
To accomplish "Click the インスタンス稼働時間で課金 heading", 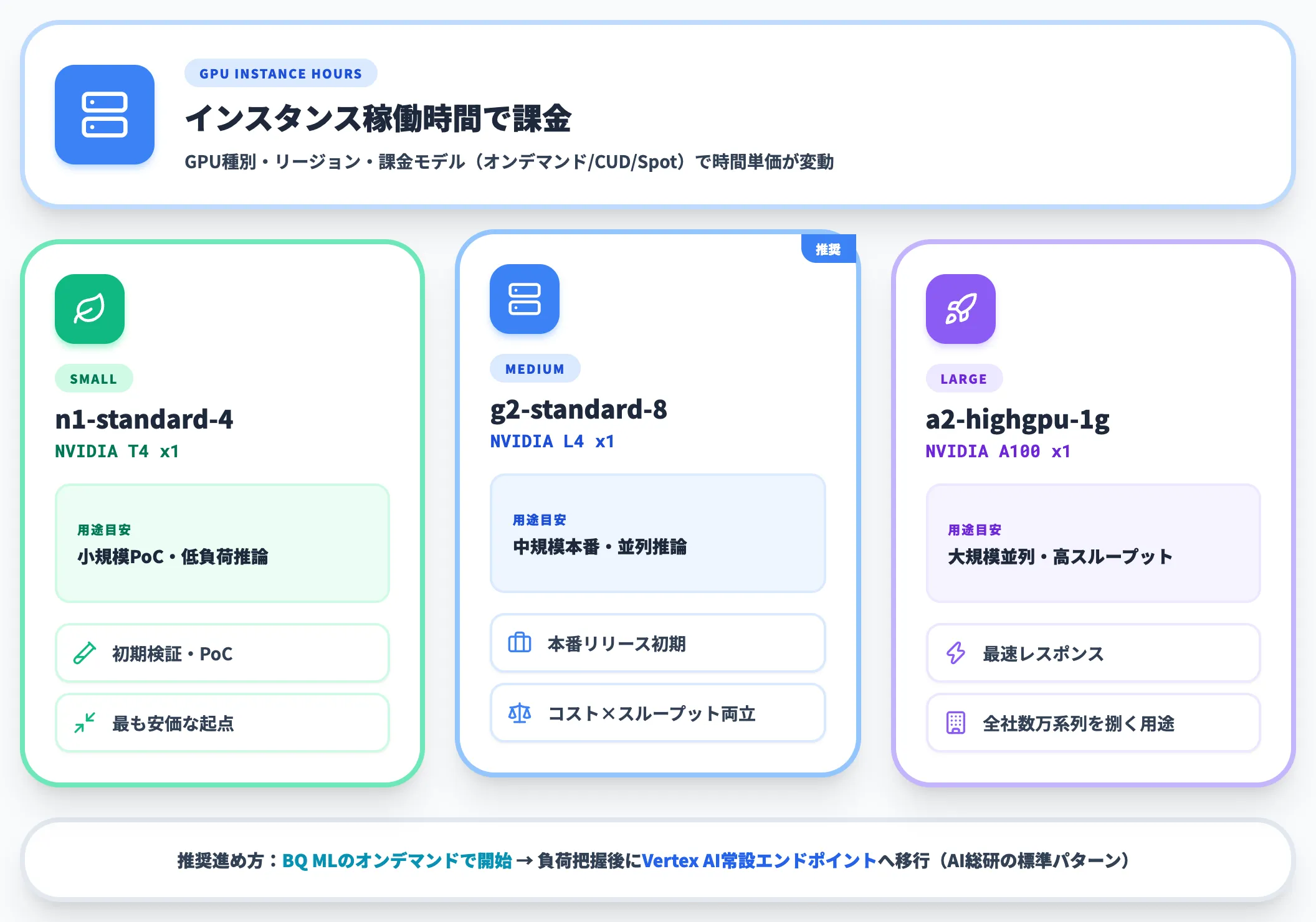I will (x=378, y=118).
